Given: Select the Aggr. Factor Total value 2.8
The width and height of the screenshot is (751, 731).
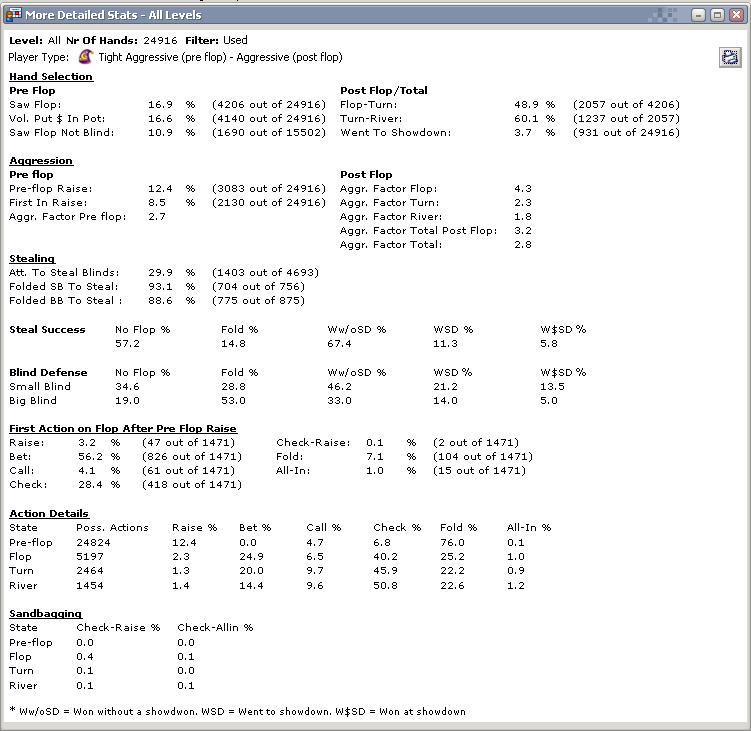Looking at the screenshot, I should [521, 244].
